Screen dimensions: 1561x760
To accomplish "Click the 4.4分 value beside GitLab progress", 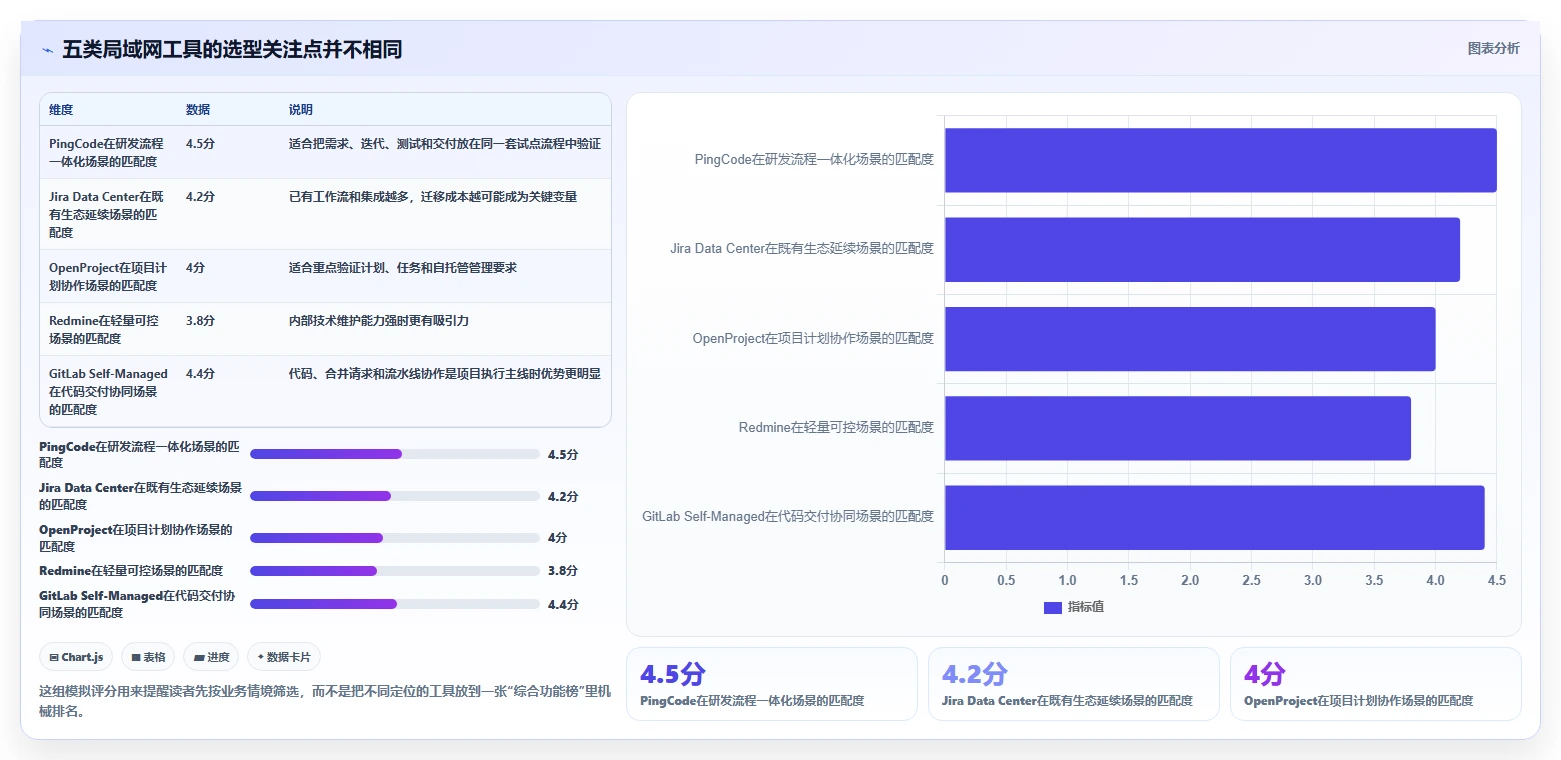I will 563,604.
